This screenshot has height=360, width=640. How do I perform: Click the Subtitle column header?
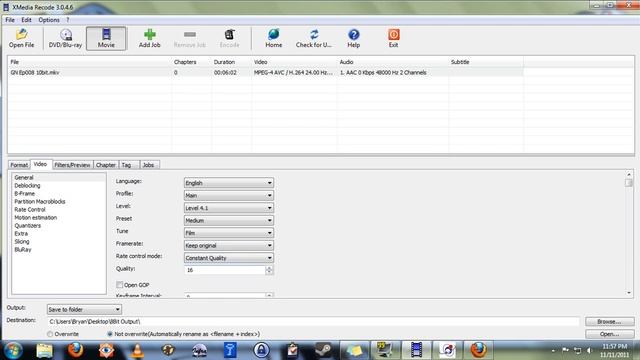pos(486,62)
